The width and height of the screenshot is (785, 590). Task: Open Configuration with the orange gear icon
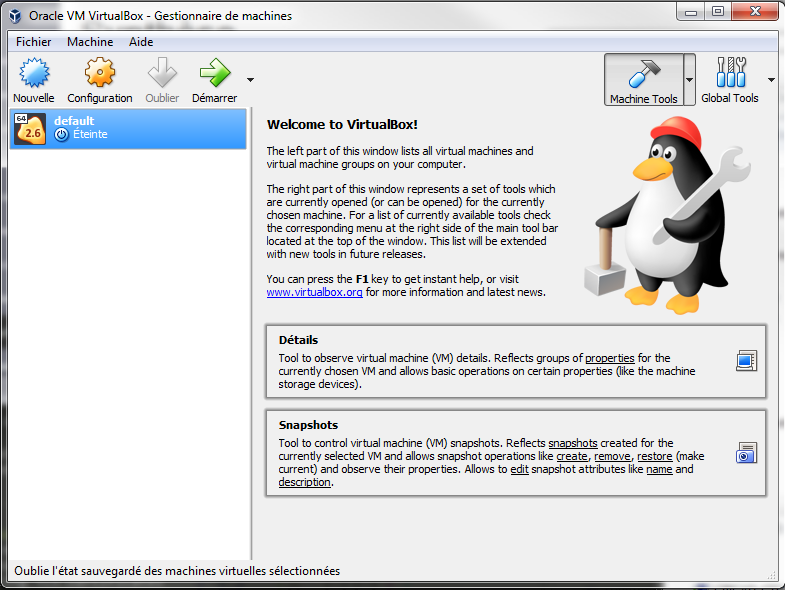tap(100, 73)
